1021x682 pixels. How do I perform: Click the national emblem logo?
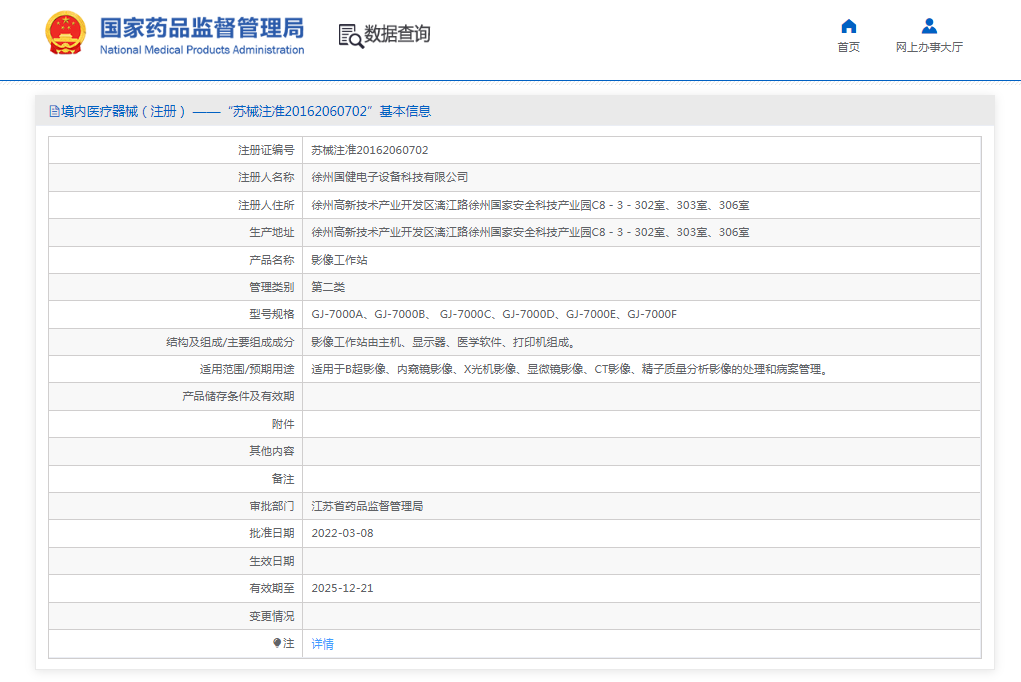click(x=65, y=34)
